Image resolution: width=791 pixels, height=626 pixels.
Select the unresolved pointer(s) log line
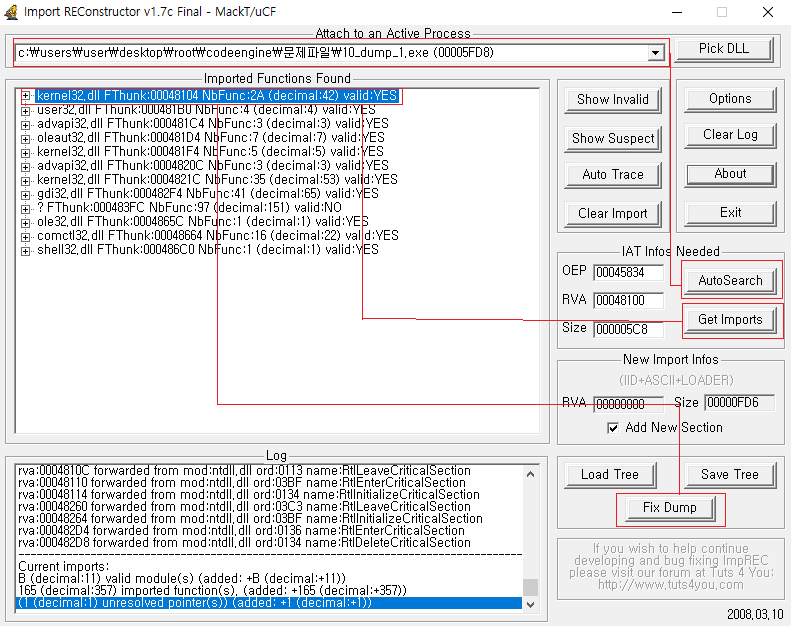[269, 603]
